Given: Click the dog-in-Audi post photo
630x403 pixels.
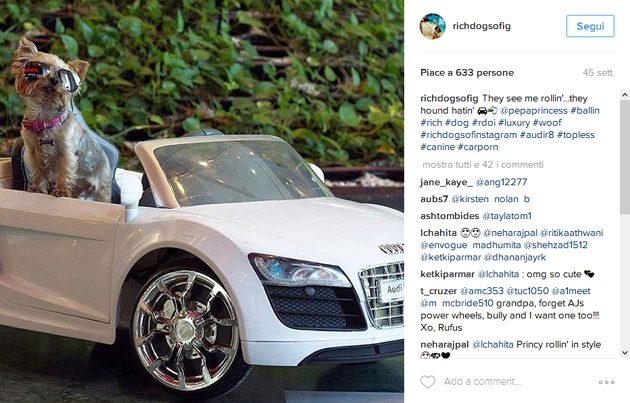Looking at the screenshot, I should pyautogui.click(x=202, y=201).
